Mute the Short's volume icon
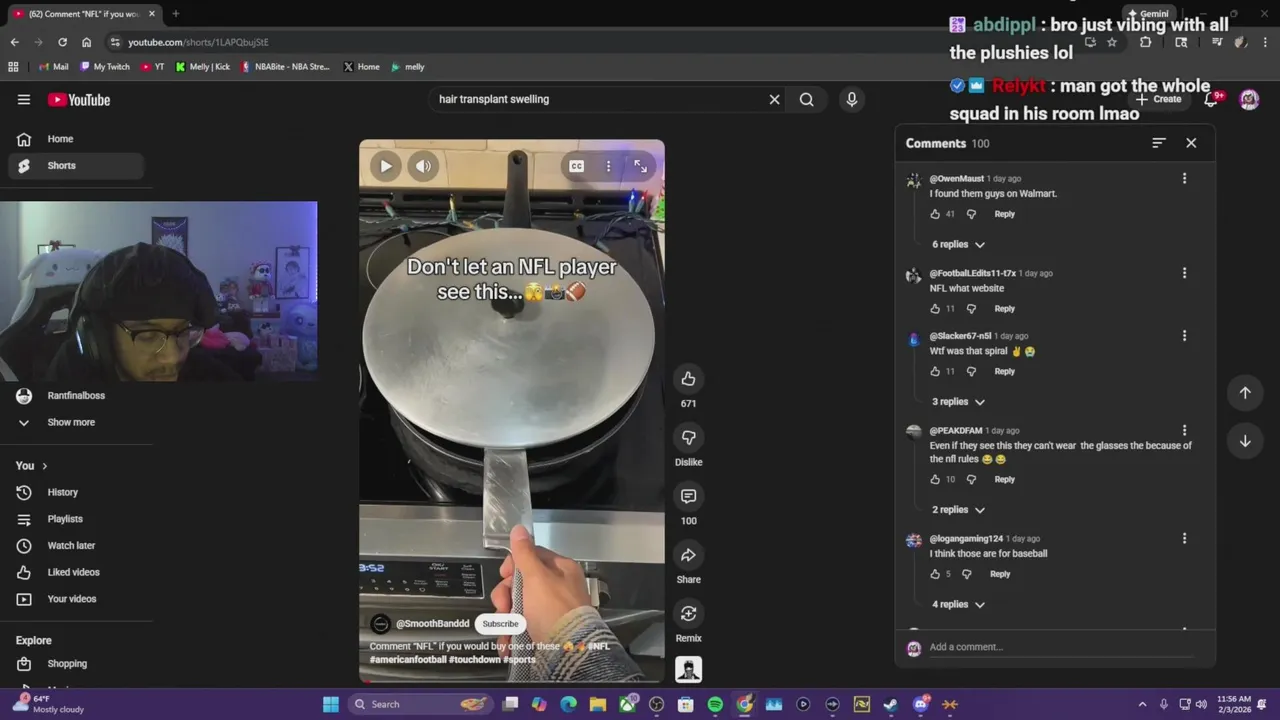 [x=424, y=166]
